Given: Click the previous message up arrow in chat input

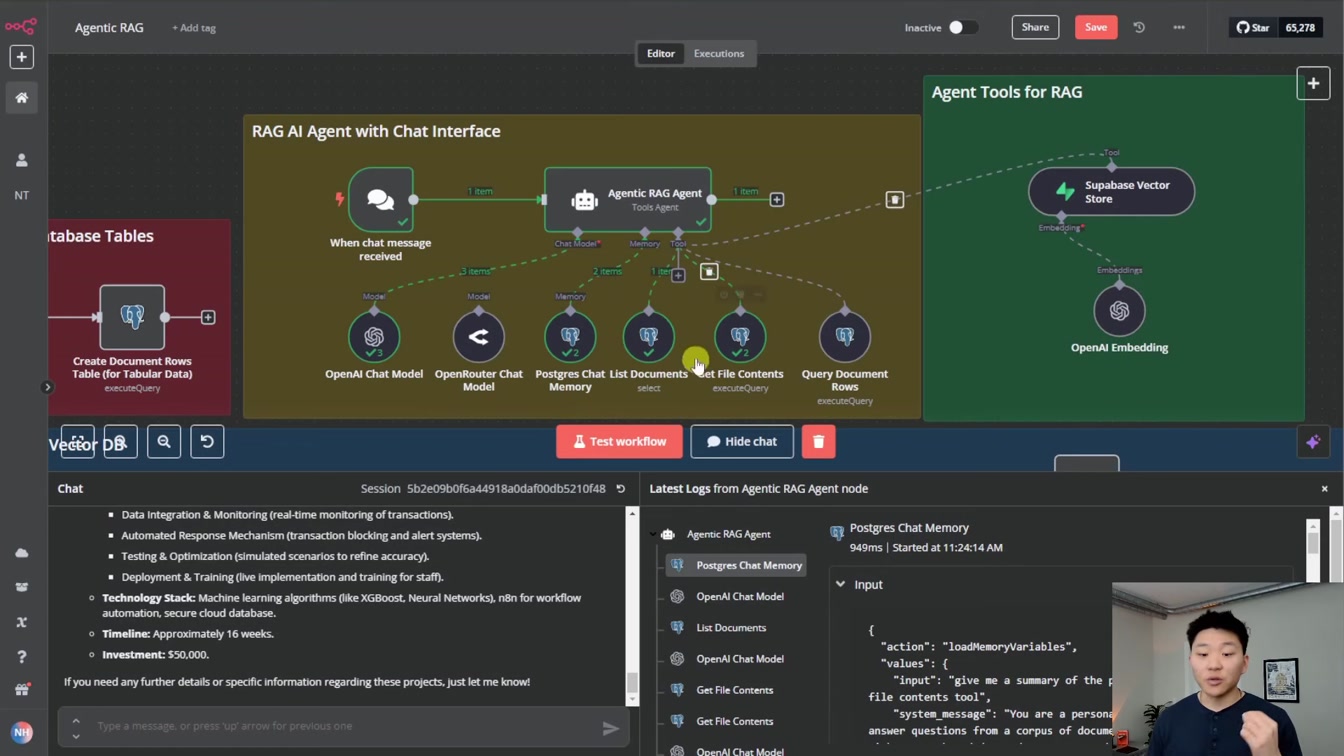Looking at the screenshot, I should (x=76, y=720).
